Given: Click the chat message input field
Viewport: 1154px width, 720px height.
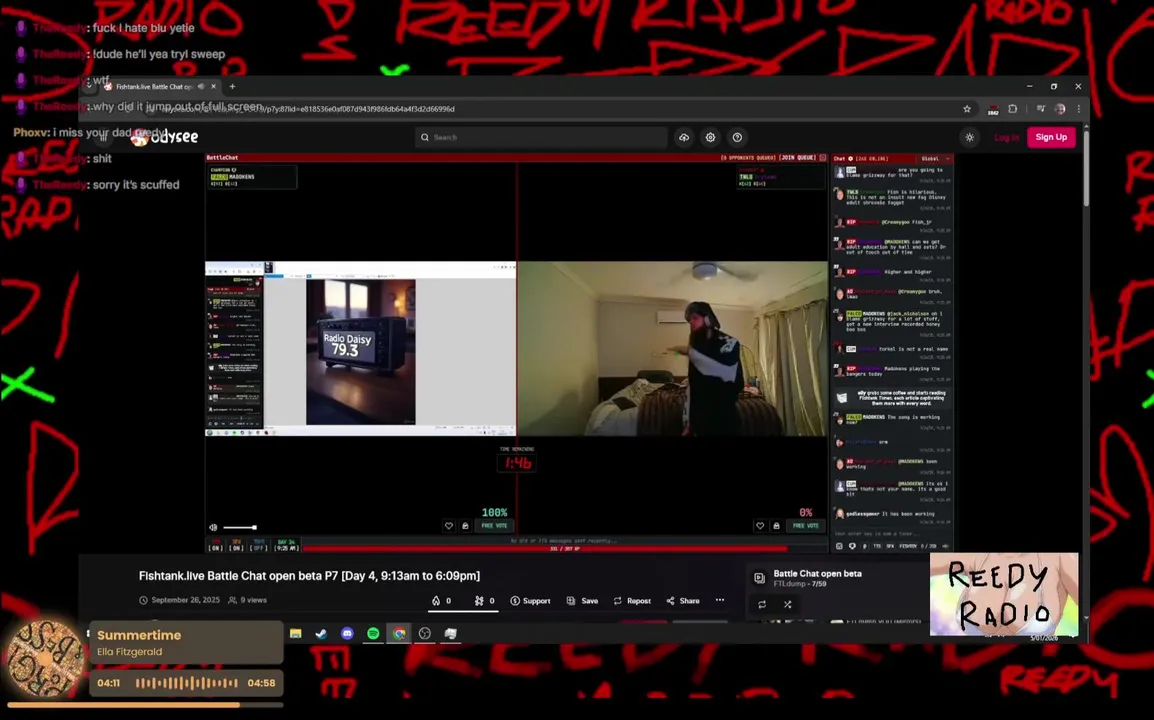Looking at the screenshot, I should click(892, 534).
